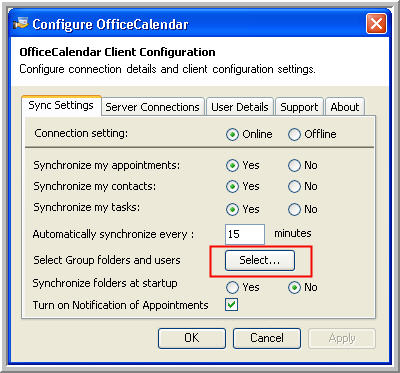Click the Cancel button
Screen dimensions: 400x373
[267, 338]
